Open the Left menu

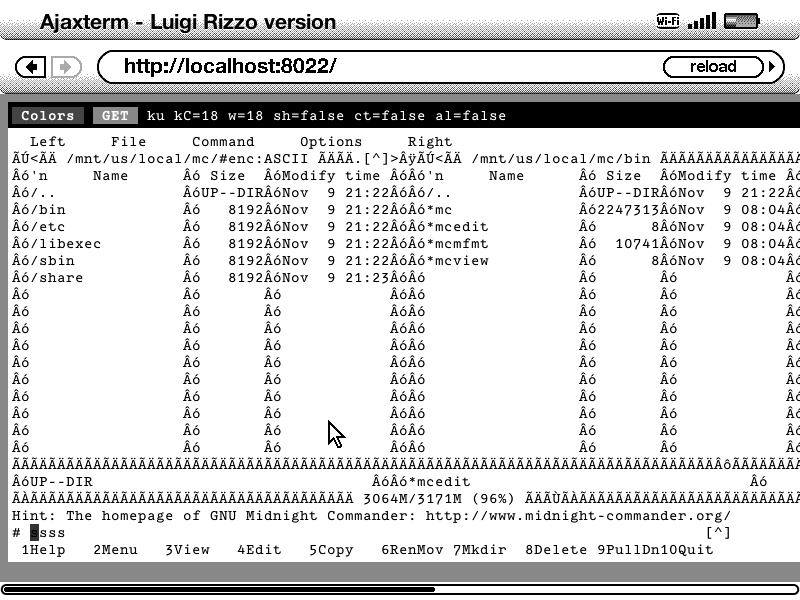[47, 142]
